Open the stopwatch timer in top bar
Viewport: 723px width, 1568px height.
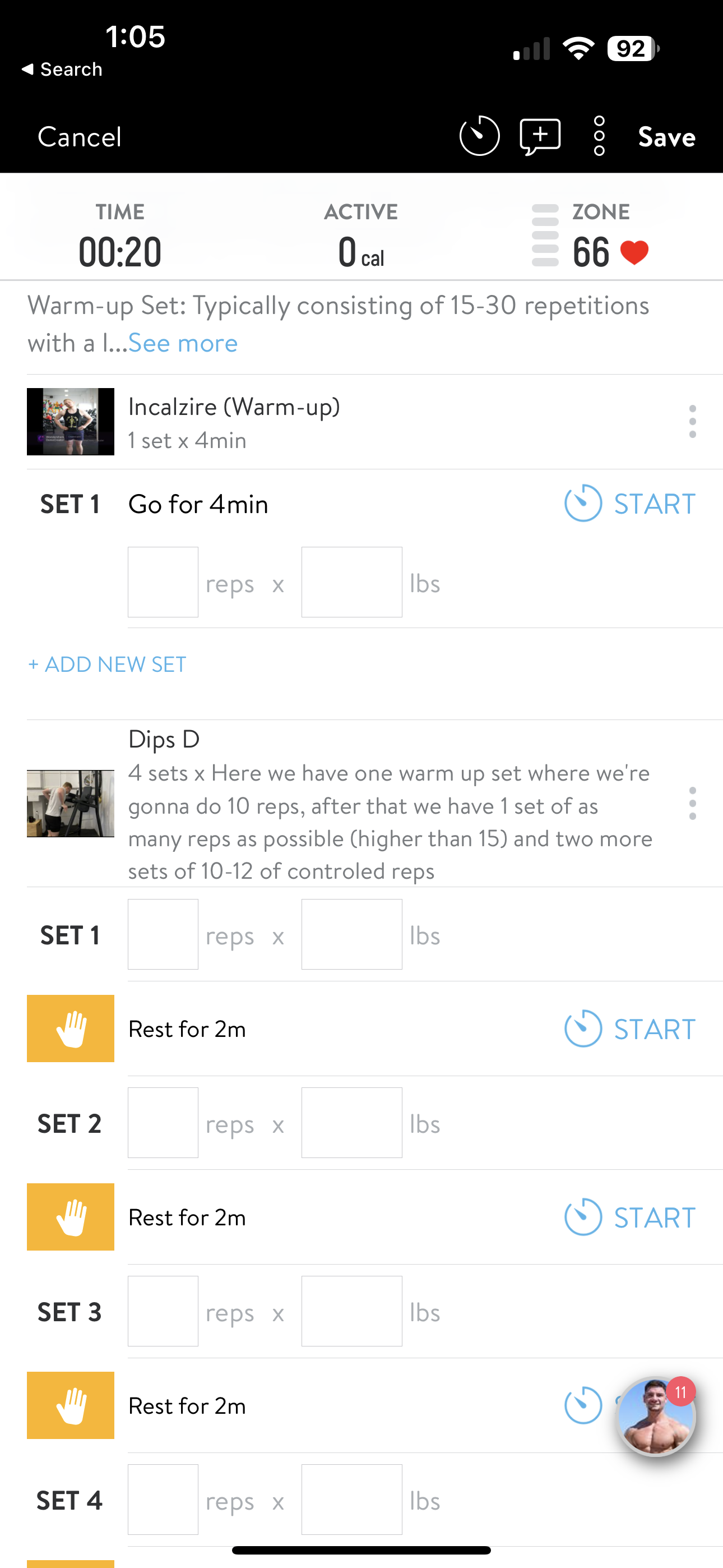(x=479, y=136)
